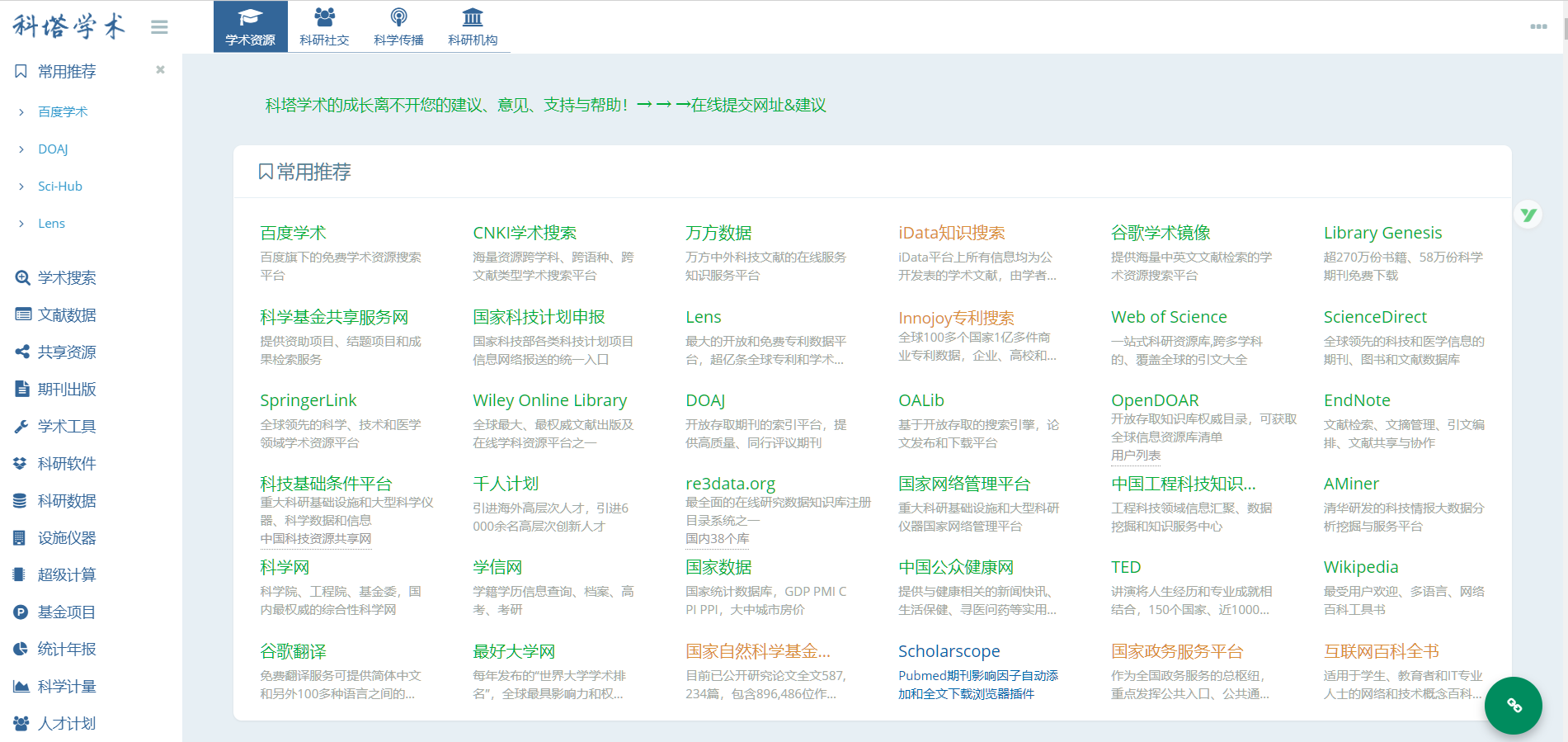Open the Innojoy专利搜索 link

pos(956,318)
